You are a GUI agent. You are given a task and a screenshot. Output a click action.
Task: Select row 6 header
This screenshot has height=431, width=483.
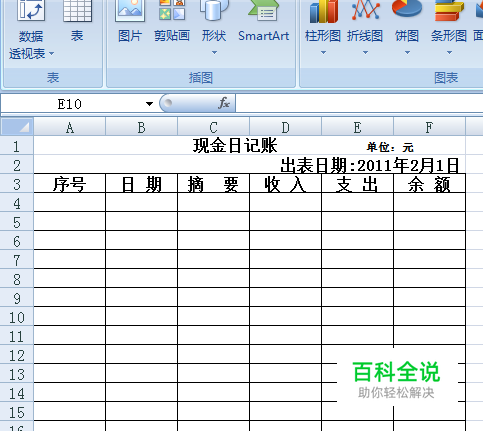coord(17,241)
